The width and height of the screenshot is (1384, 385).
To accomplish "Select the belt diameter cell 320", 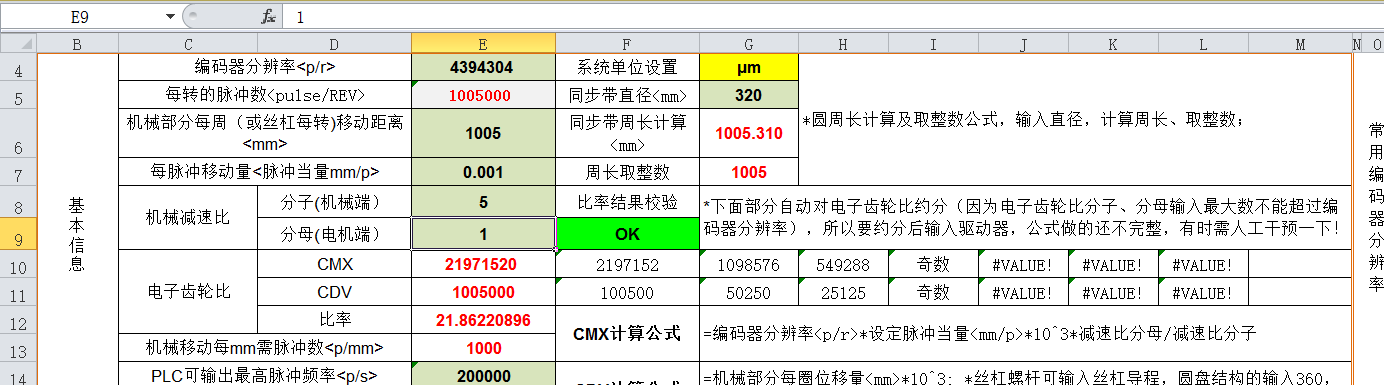I will [x=749, y=95].
